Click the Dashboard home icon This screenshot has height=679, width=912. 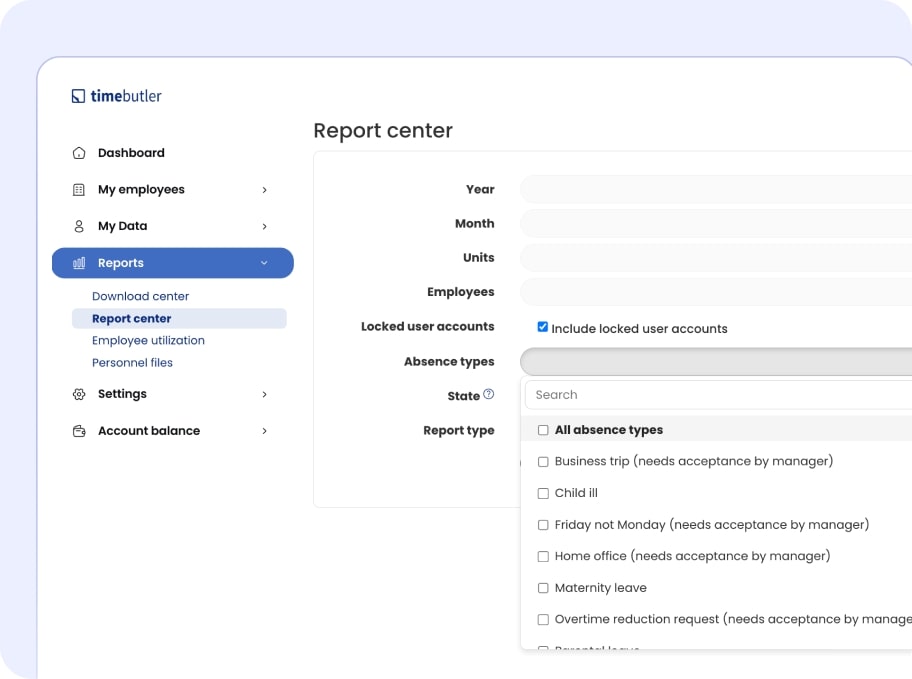pos(79,153)
